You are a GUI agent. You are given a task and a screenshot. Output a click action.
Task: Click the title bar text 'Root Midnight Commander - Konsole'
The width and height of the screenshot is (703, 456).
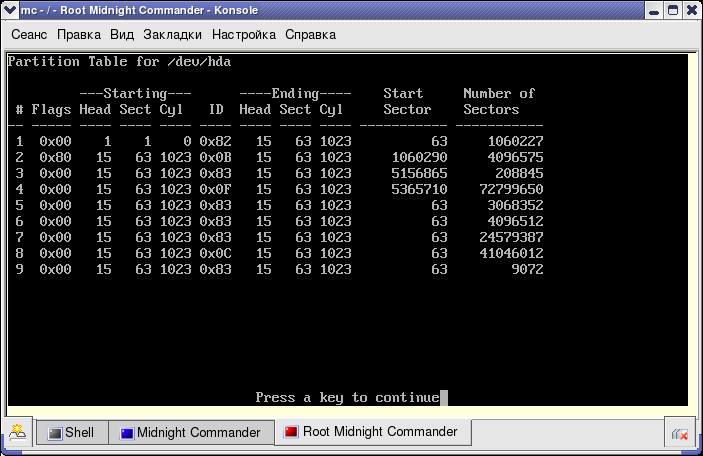coord(159,10)
